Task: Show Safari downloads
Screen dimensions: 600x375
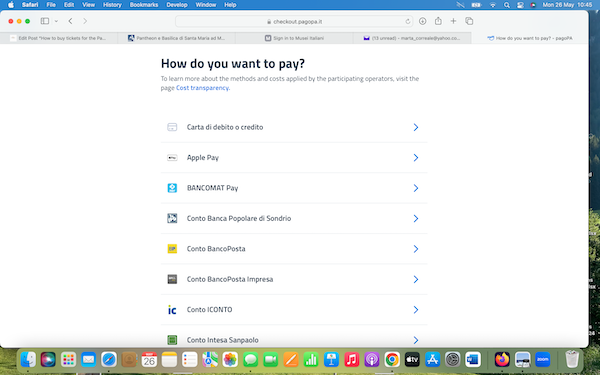Action: coord(422,21)
